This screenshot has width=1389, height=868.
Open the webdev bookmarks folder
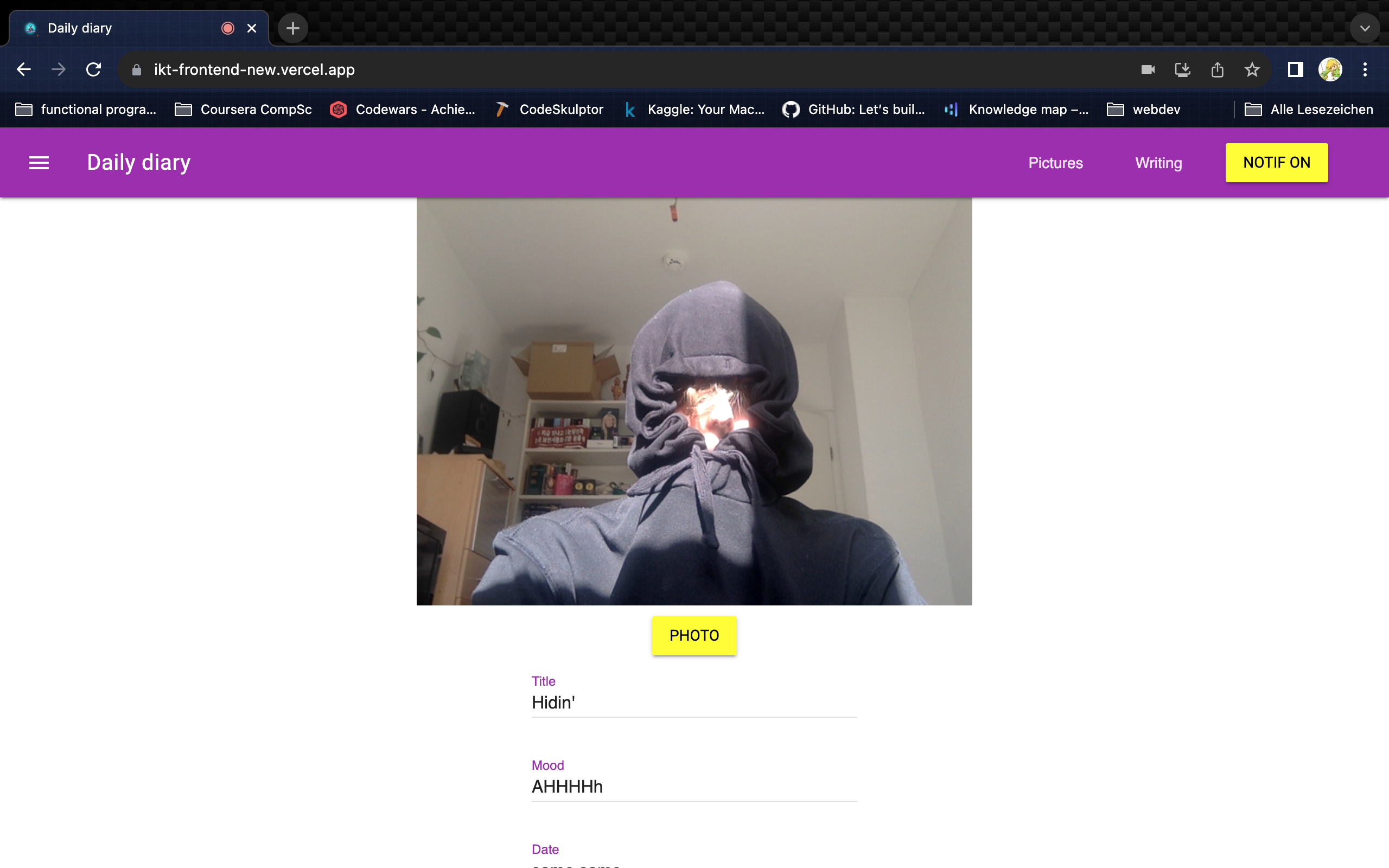pos(1143,109)
